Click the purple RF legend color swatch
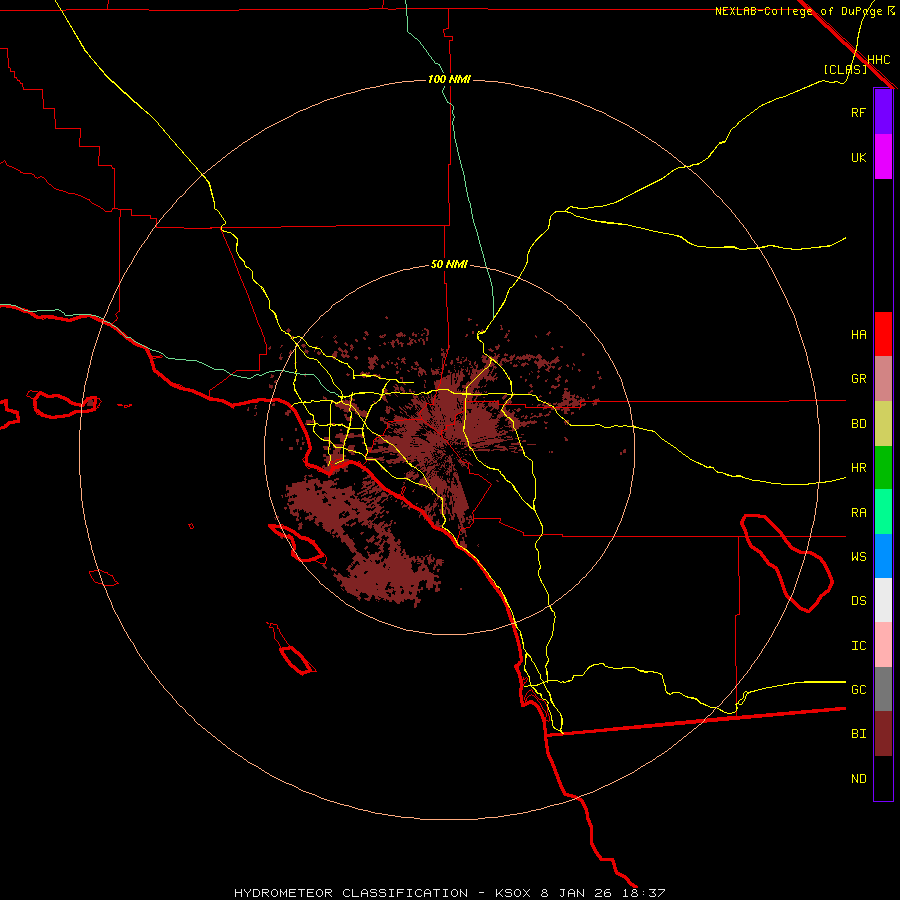This screenshot has width=900, height=900. (883, 112)
